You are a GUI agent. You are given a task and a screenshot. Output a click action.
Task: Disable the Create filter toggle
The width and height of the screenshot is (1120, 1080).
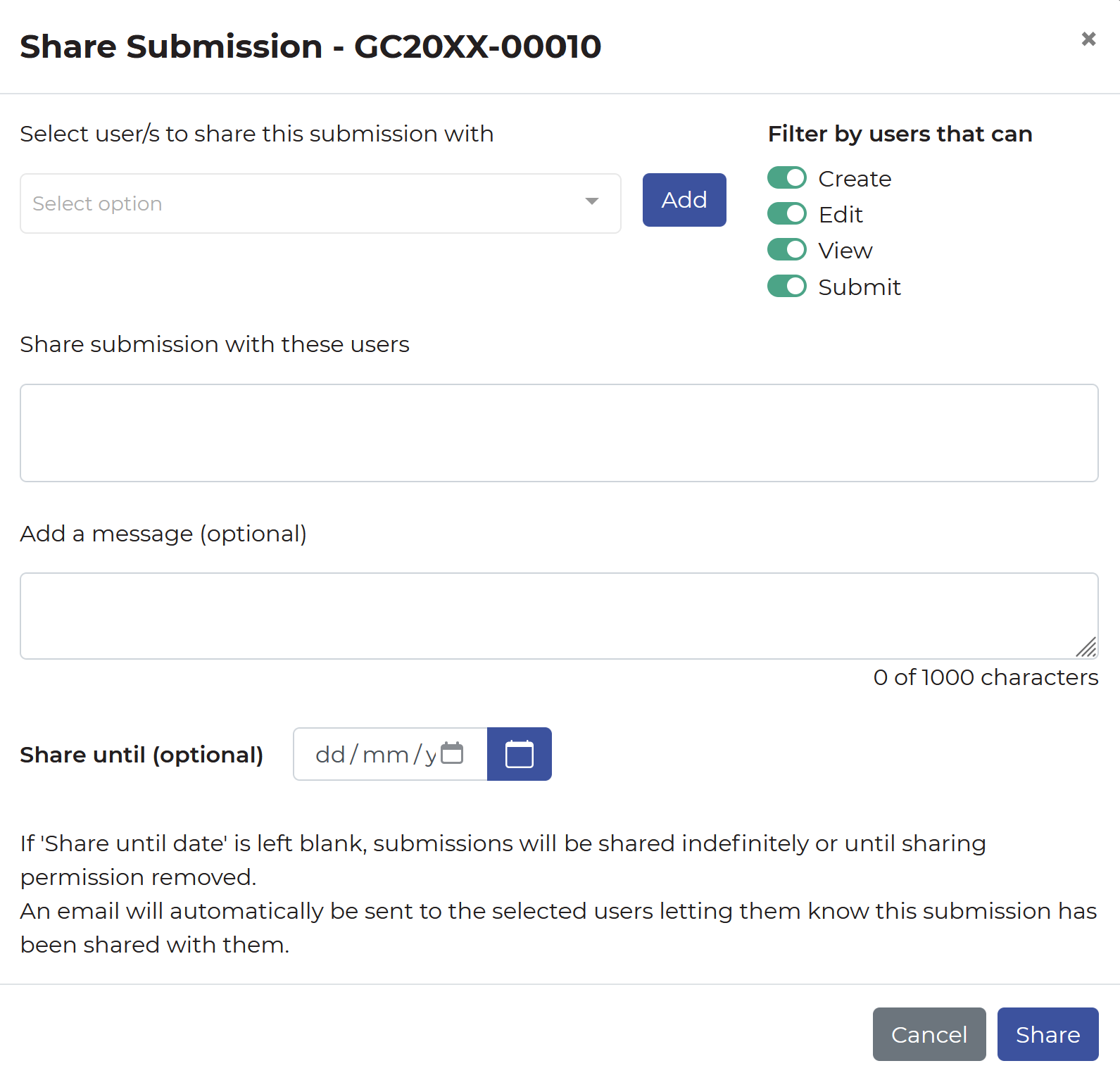point(786,178)
